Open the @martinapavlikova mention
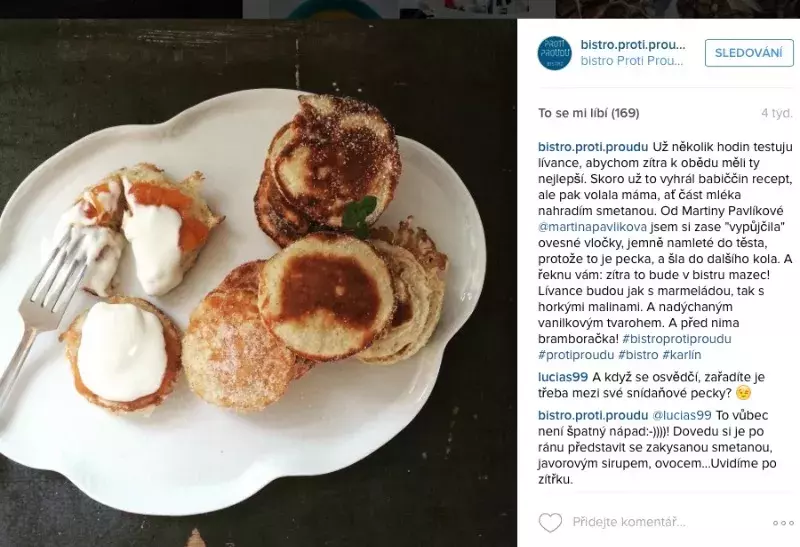This screenshot has width=800, height=547. pyautogui.click(x=592, y=227)
